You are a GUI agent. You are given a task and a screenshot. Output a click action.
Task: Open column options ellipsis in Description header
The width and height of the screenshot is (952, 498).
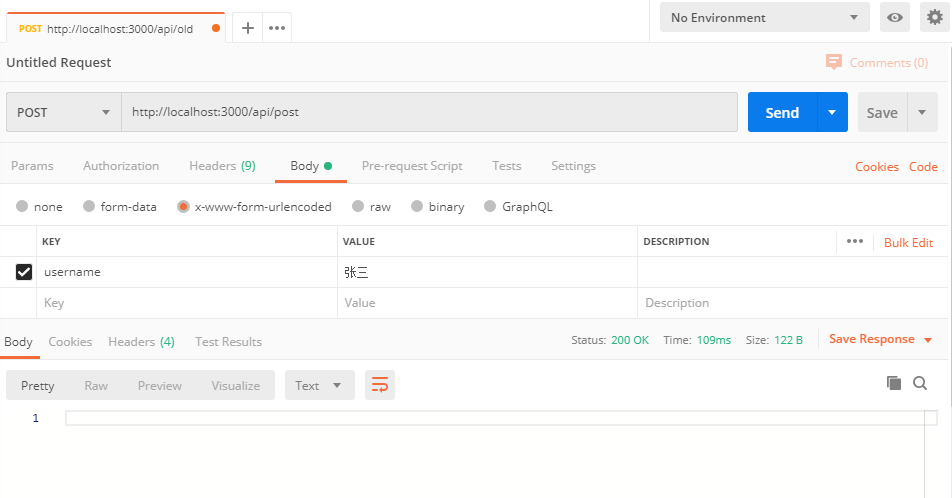(x=855, y=242)
